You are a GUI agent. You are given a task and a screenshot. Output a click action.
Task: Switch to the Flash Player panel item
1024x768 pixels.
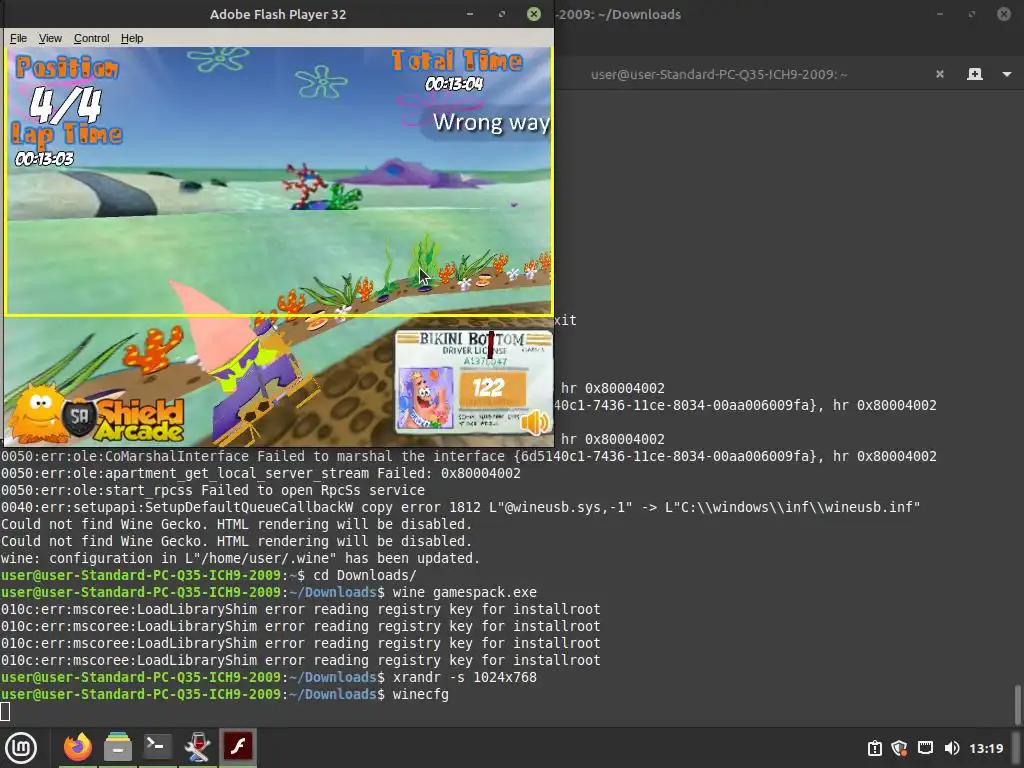pyautogui.click(x=238, y=746)
